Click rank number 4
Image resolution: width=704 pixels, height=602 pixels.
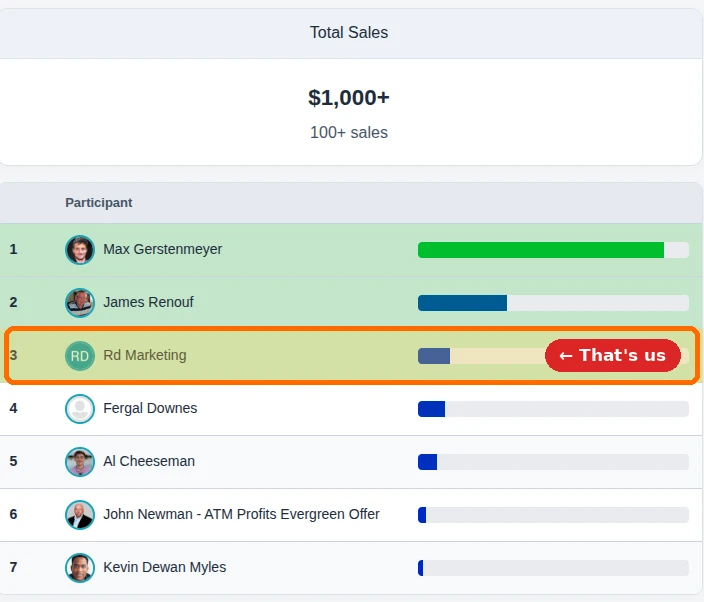[13, 408]
